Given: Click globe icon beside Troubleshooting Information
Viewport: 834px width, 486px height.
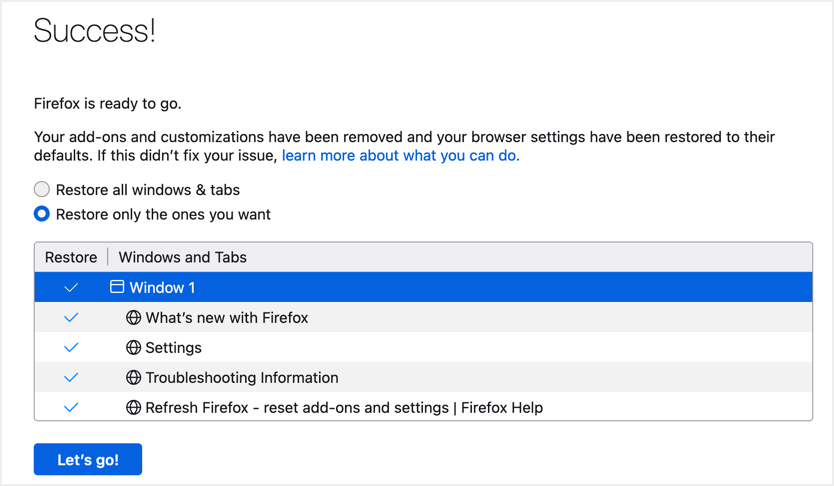Looking at the screenshot, I should (x=133, y=378).
